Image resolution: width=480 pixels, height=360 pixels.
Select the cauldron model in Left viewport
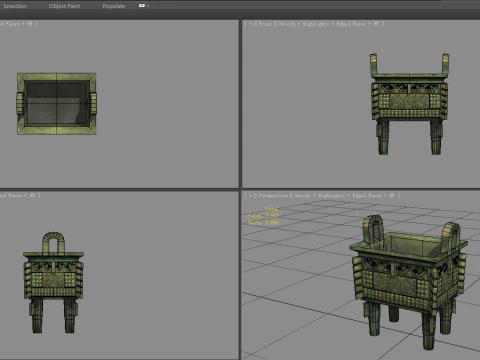[53, 283]
